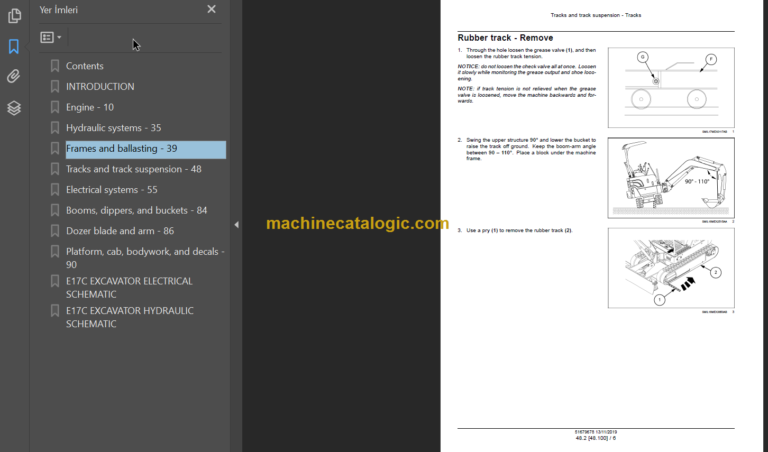Click the bookmark icon beside Tracks and track suspension
The width and height of the screenshot is (768, 452).
coord(55,168)
